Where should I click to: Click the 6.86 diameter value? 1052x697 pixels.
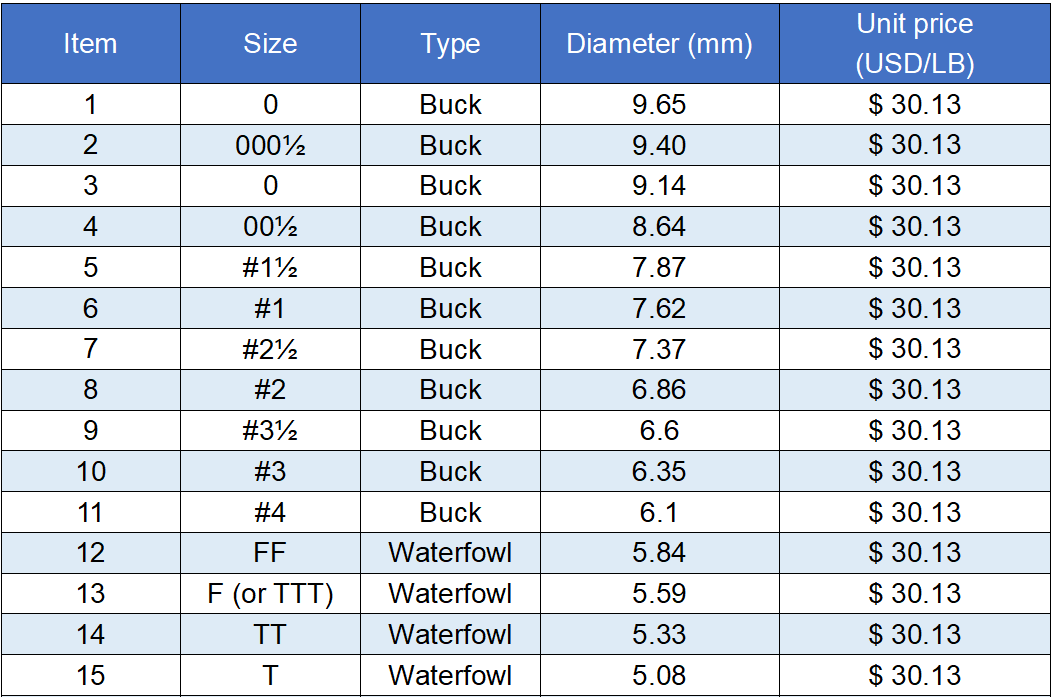(x=660, y=390)
